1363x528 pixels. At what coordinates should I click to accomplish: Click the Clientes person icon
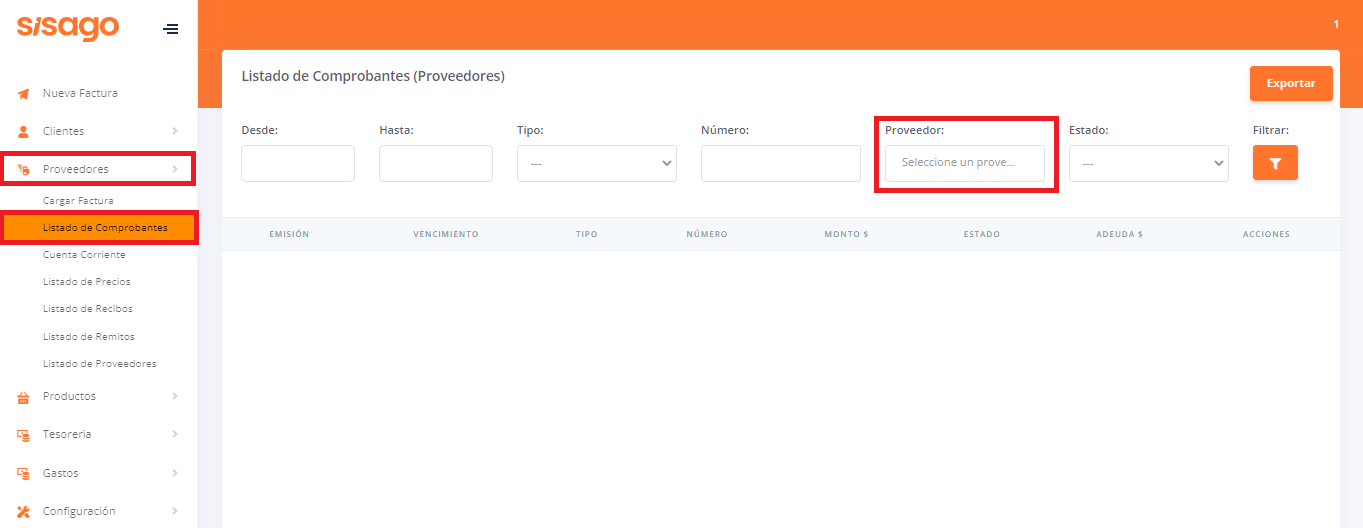(x=24, y=132)
